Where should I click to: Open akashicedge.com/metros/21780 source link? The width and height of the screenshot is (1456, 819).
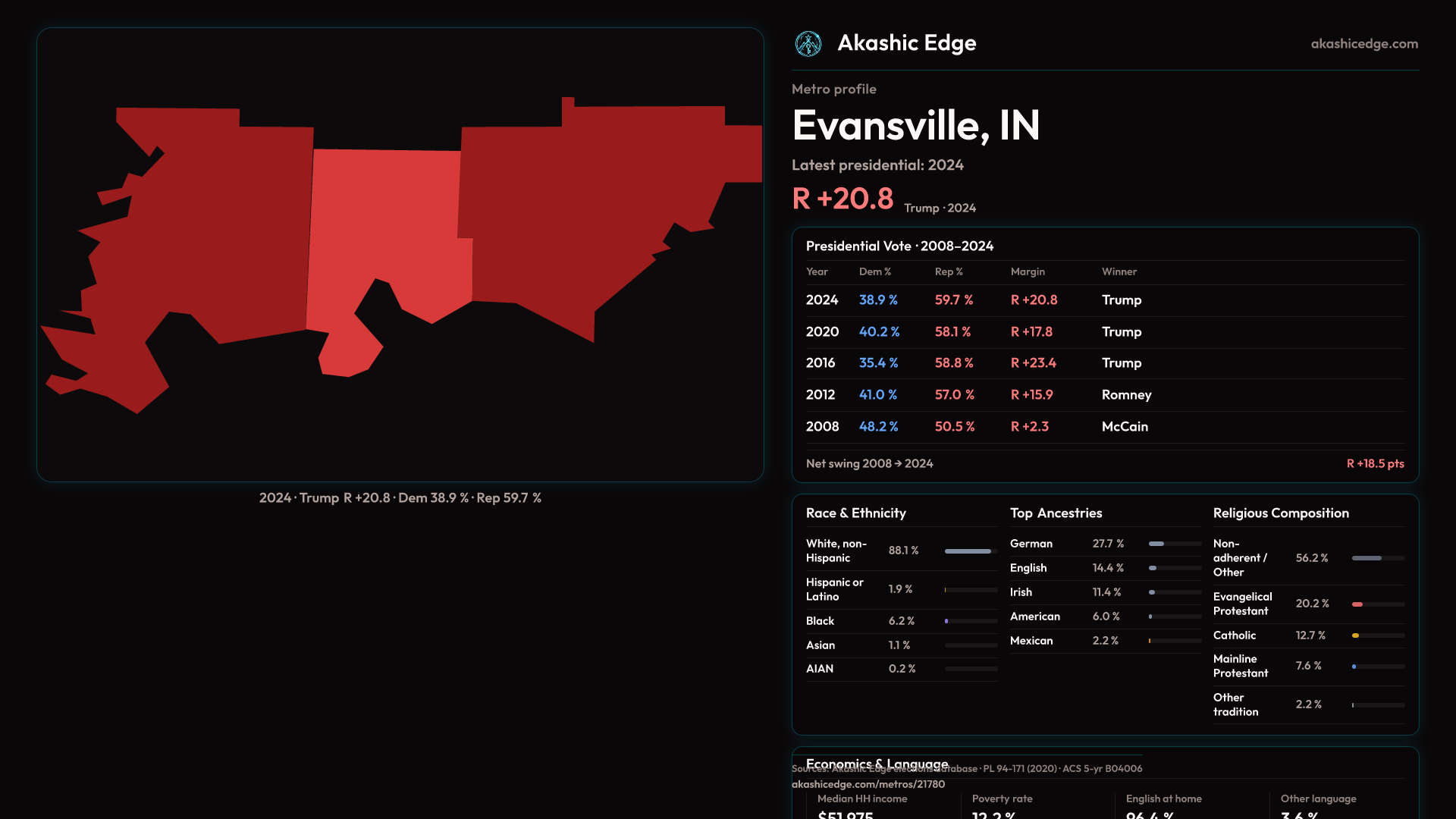pyautogui.click(x=868, y=784)
